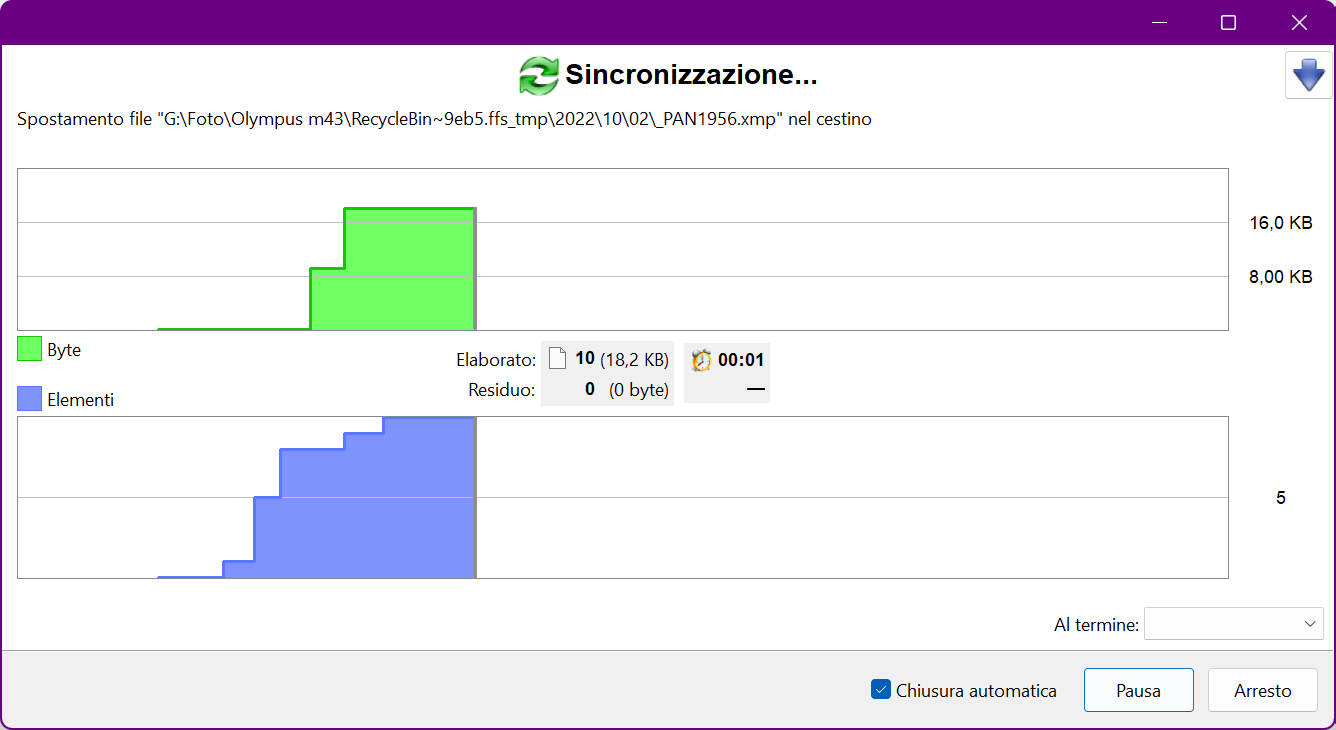The height and width of the screenshot is (730, 1336).
Task: Click the Sincronizzazione title text
Action: (x=691, y=75)
